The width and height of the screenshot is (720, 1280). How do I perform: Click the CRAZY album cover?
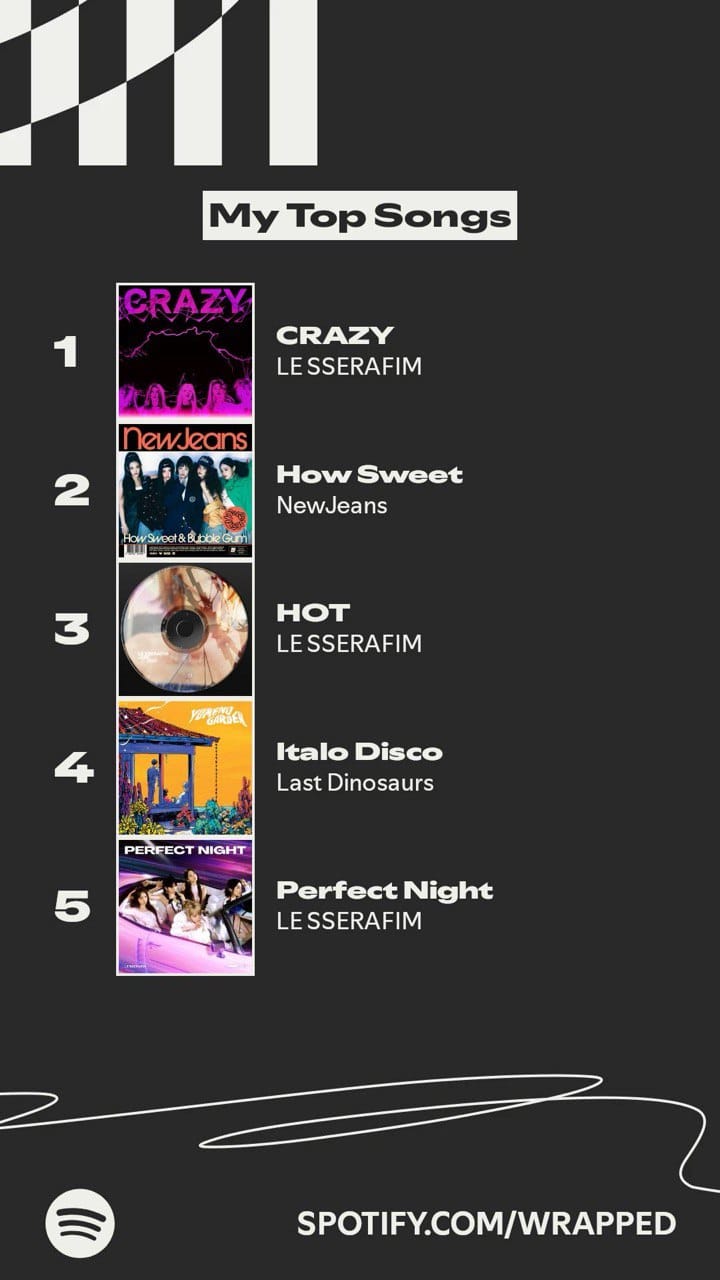pos(185,351)
